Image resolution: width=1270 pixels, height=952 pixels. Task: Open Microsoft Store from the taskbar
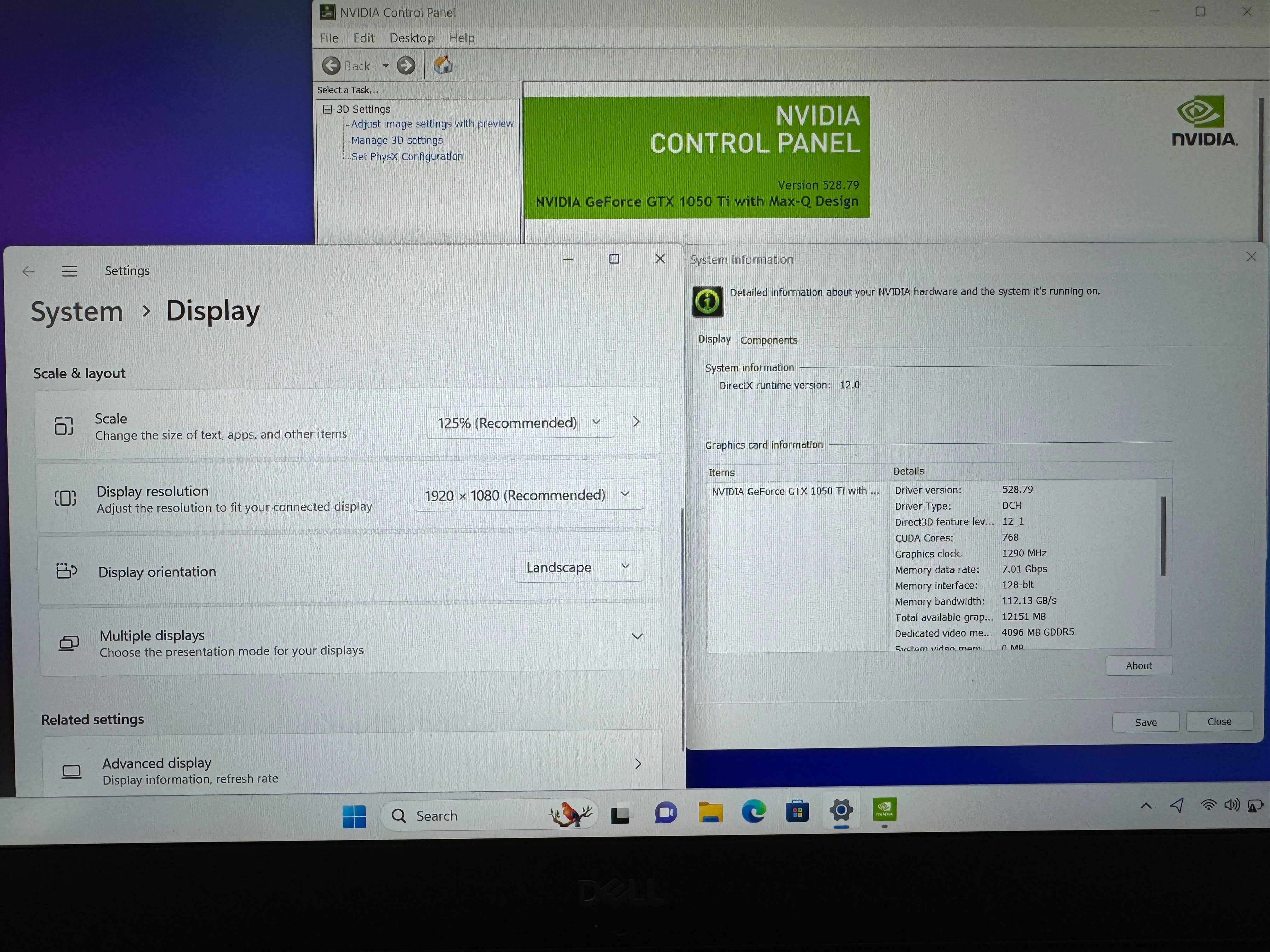click(797, 811)
